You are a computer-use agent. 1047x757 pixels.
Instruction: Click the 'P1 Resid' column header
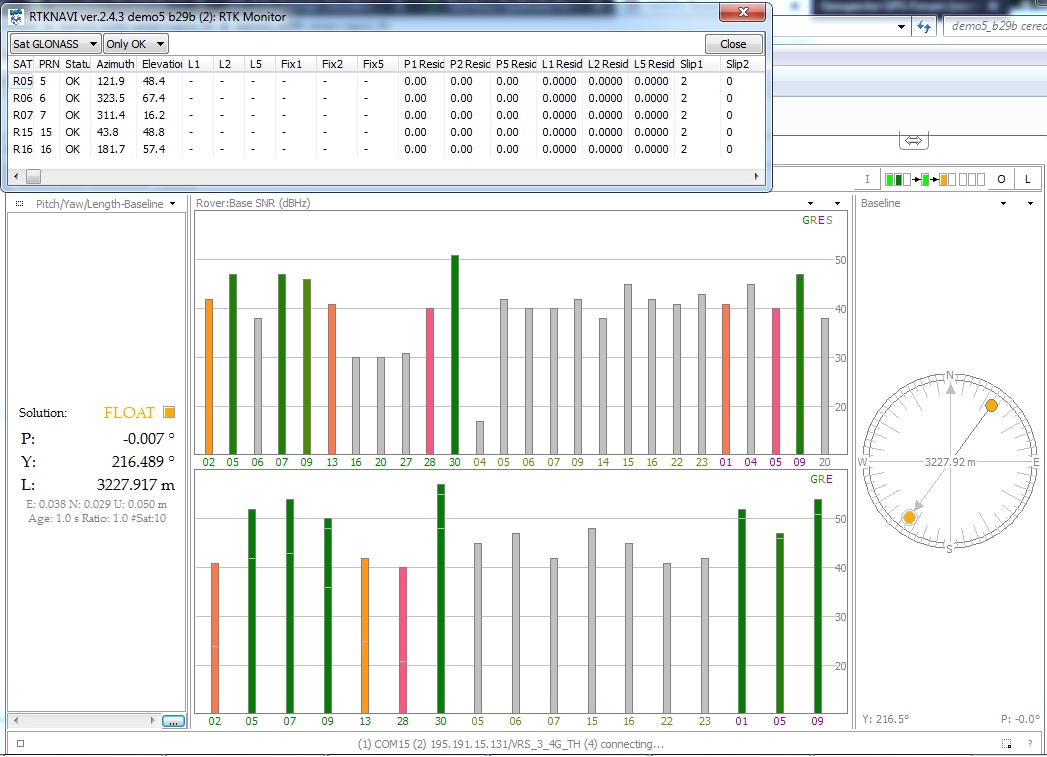coord(423,64)
